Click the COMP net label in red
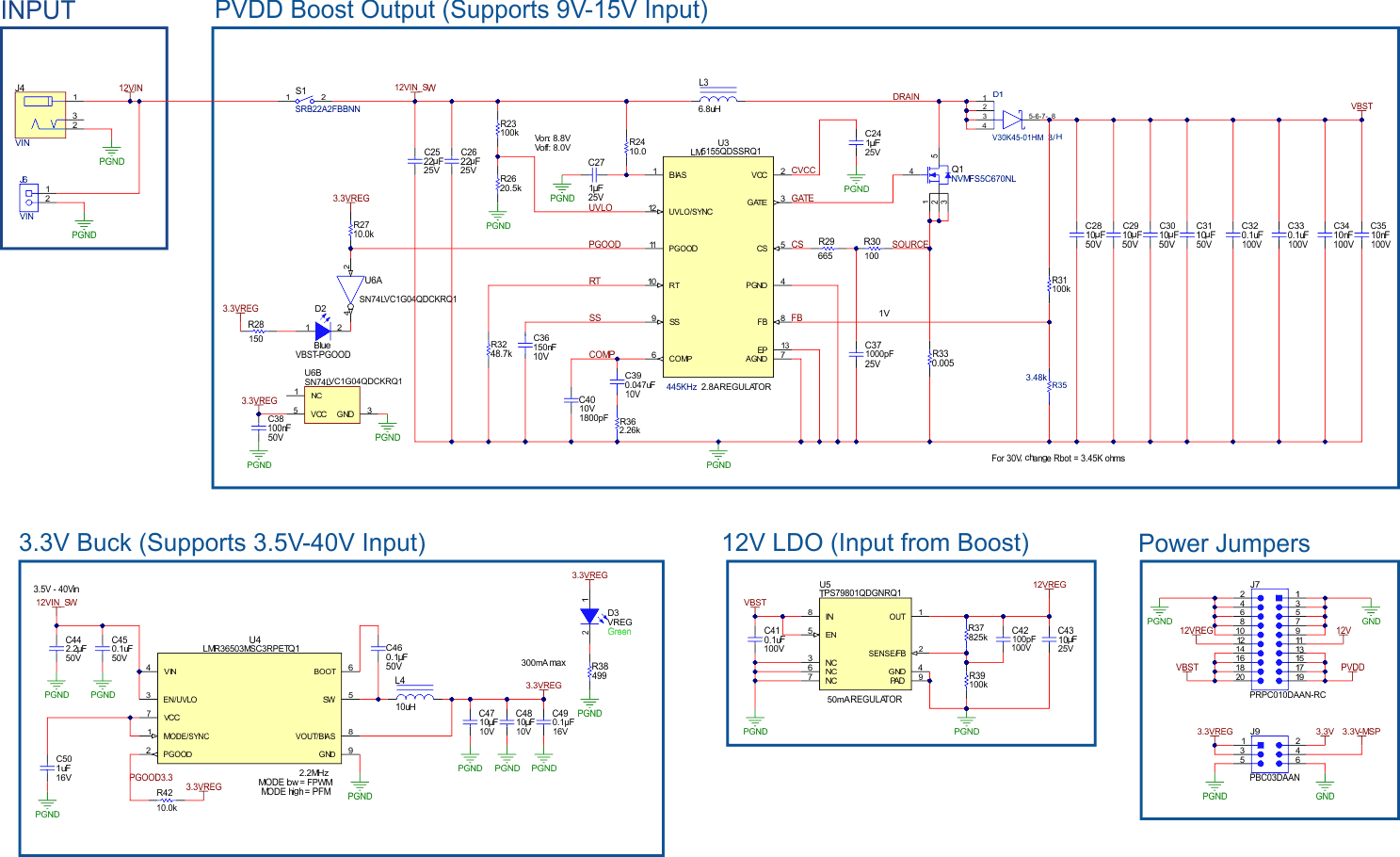The height and width of the screenshot is (857, 1400). coord(602,355)
